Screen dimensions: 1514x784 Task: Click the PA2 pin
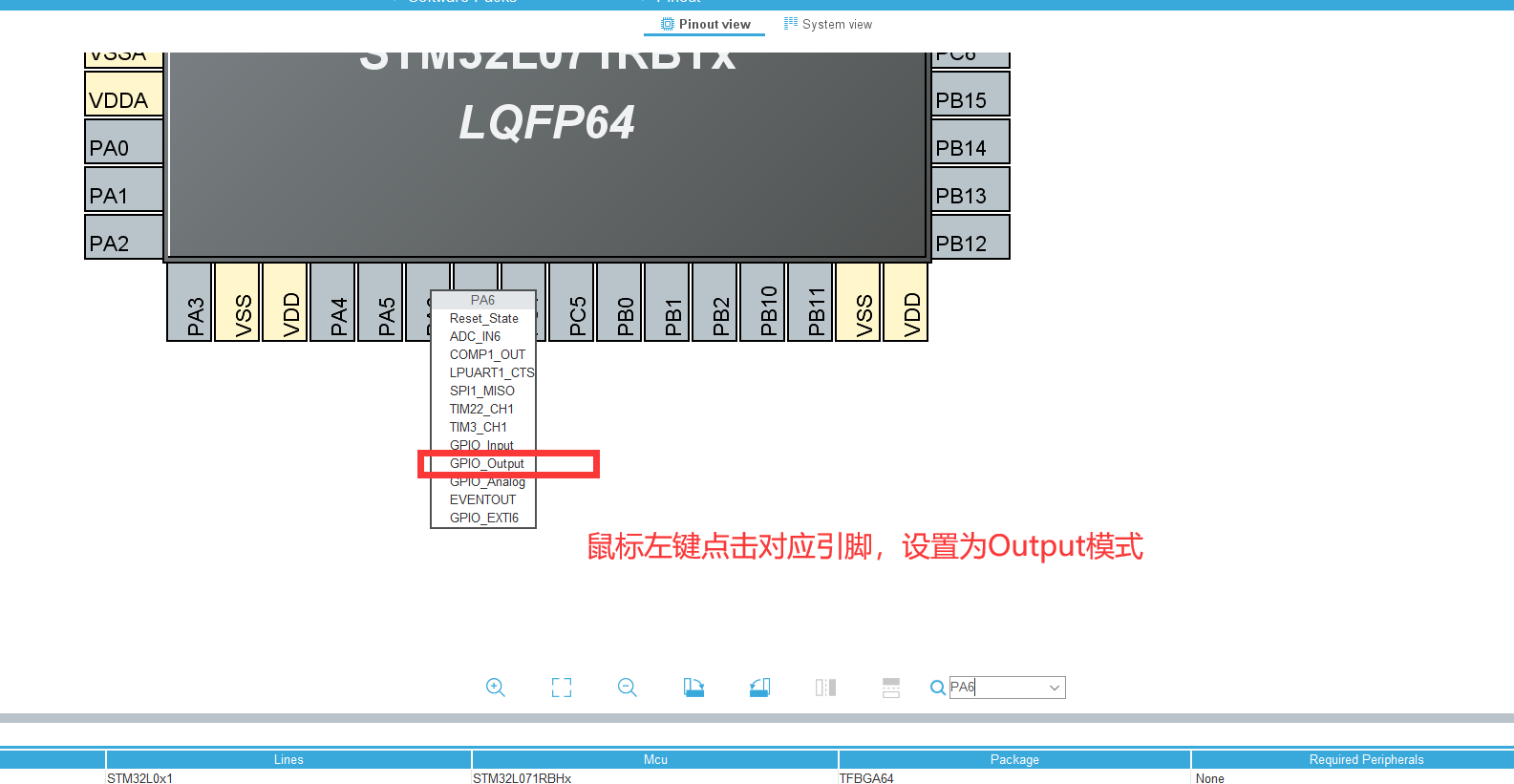pyautogui.click(x=124, y=237)
